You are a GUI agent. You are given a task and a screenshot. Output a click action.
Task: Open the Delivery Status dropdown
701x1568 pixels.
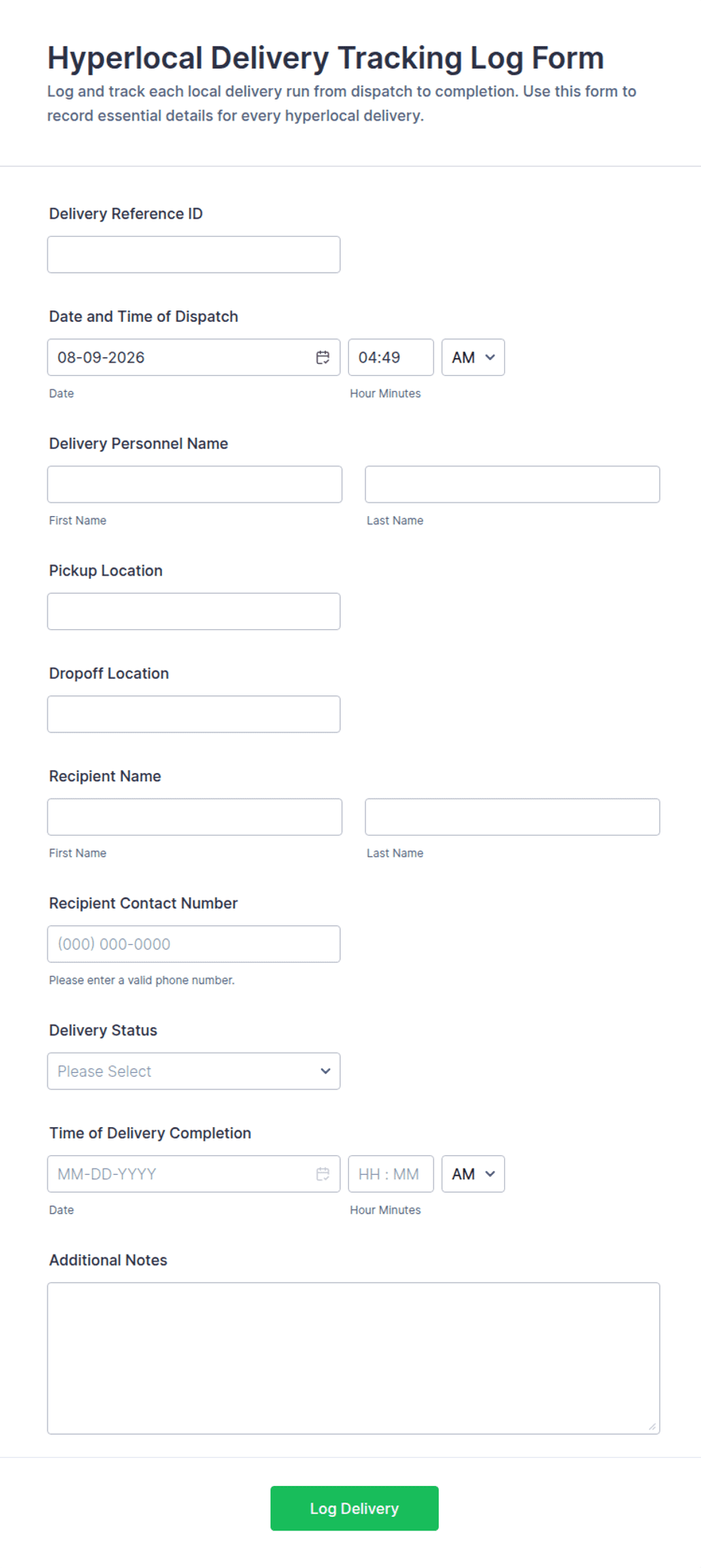[194, 1071]
